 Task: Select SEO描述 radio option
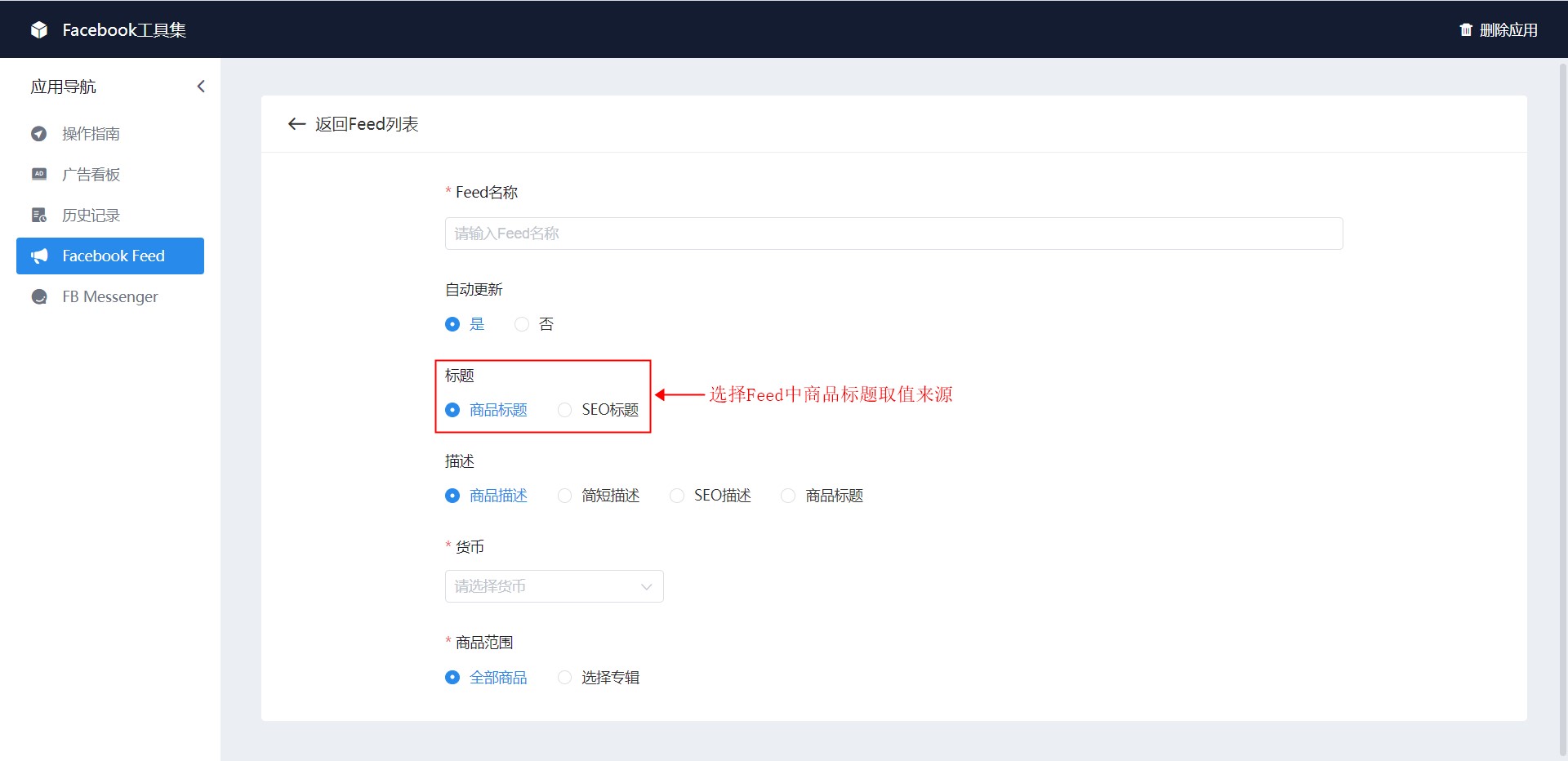coord(710,496)
